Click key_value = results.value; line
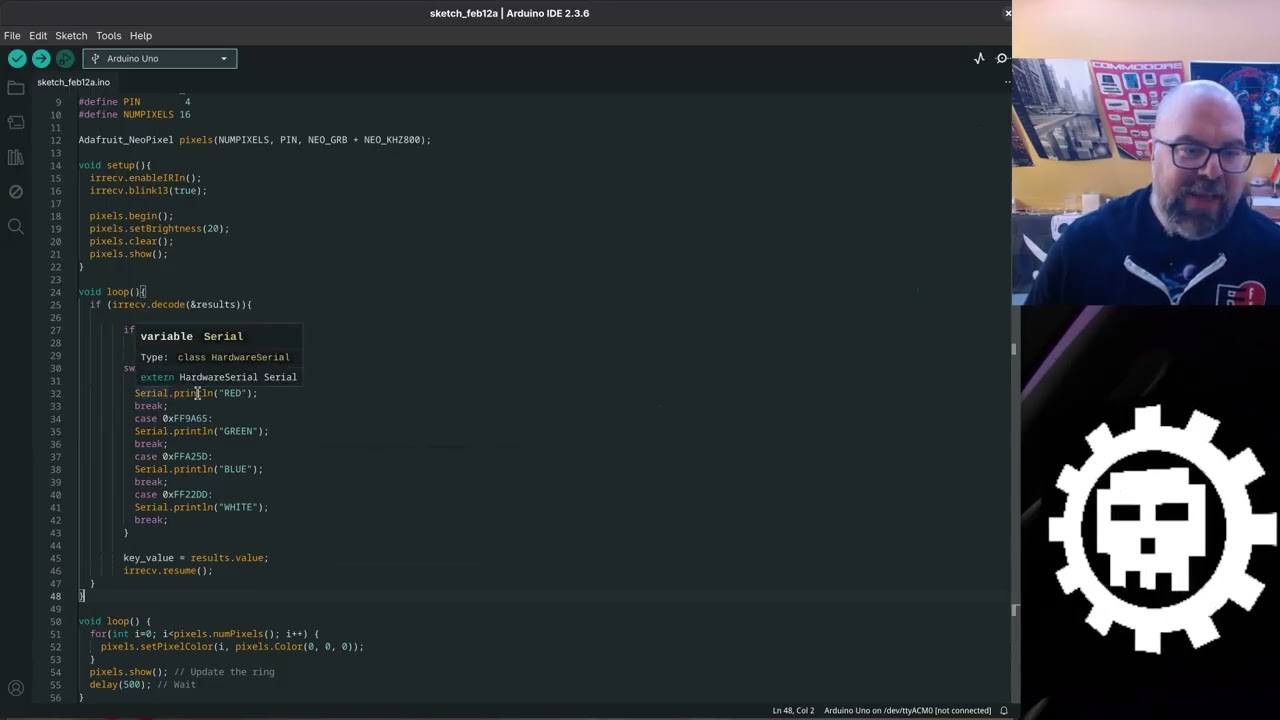 (x=196, y=558)
